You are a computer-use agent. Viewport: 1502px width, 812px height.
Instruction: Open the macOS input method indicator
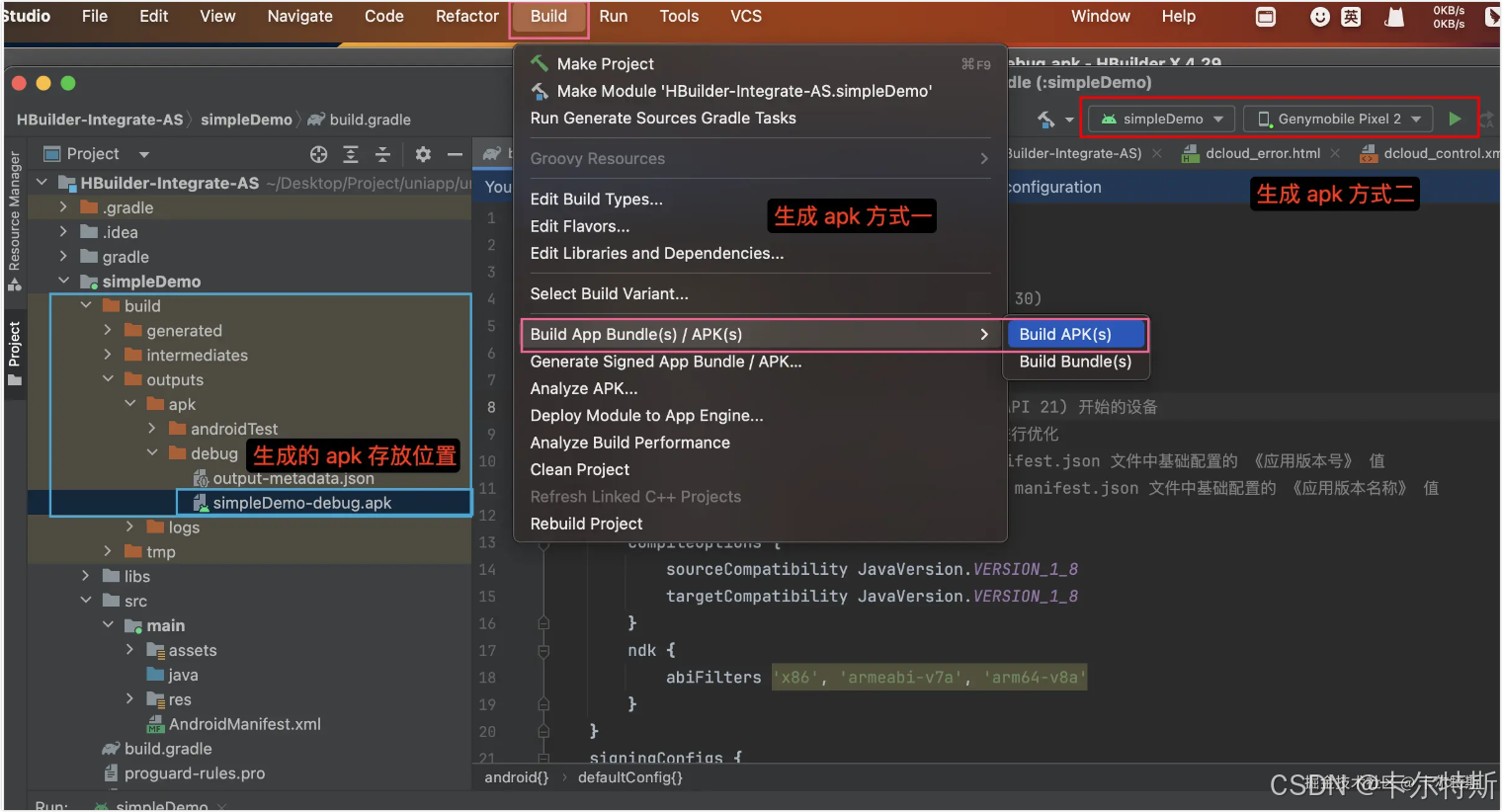click(1351, 17)
